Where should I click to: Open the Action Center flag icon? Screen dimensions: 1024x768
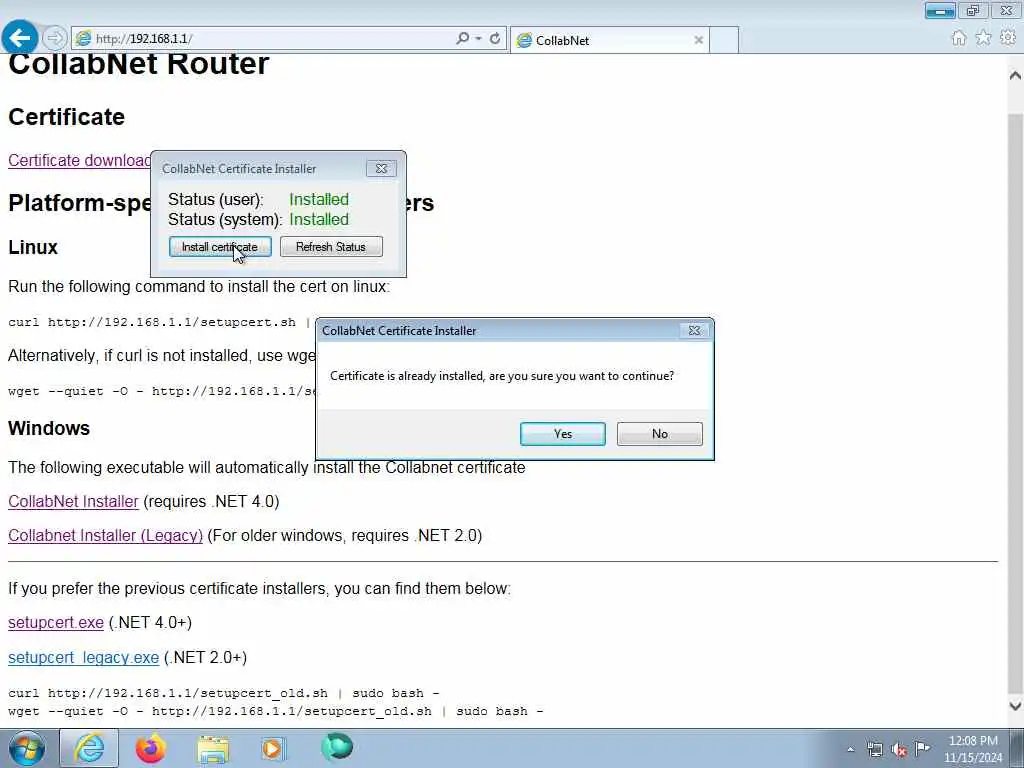922,749
